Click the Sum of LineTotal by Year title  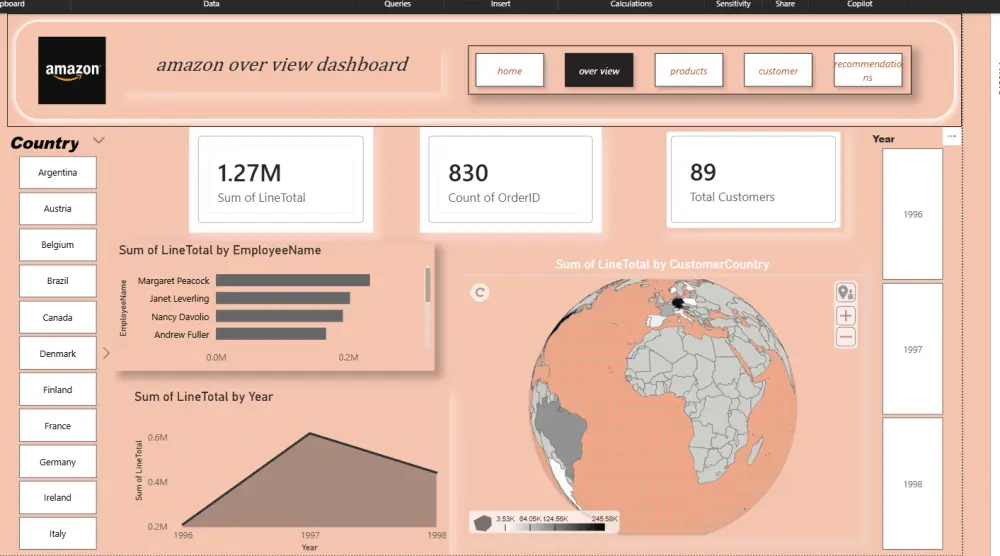click(203, 397)
